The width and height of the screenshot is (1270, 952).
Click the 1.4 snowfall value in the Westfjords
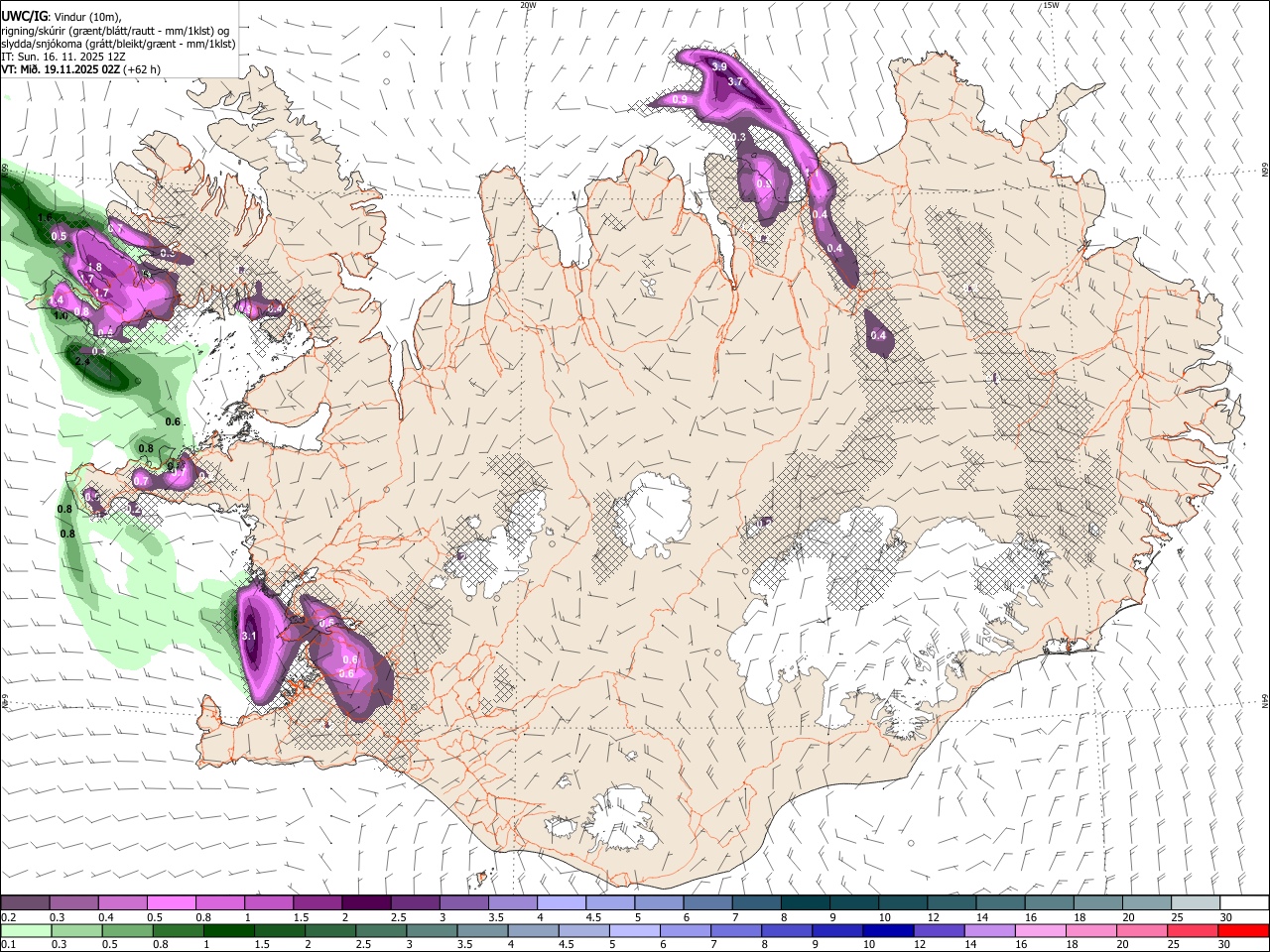(57, 299)
